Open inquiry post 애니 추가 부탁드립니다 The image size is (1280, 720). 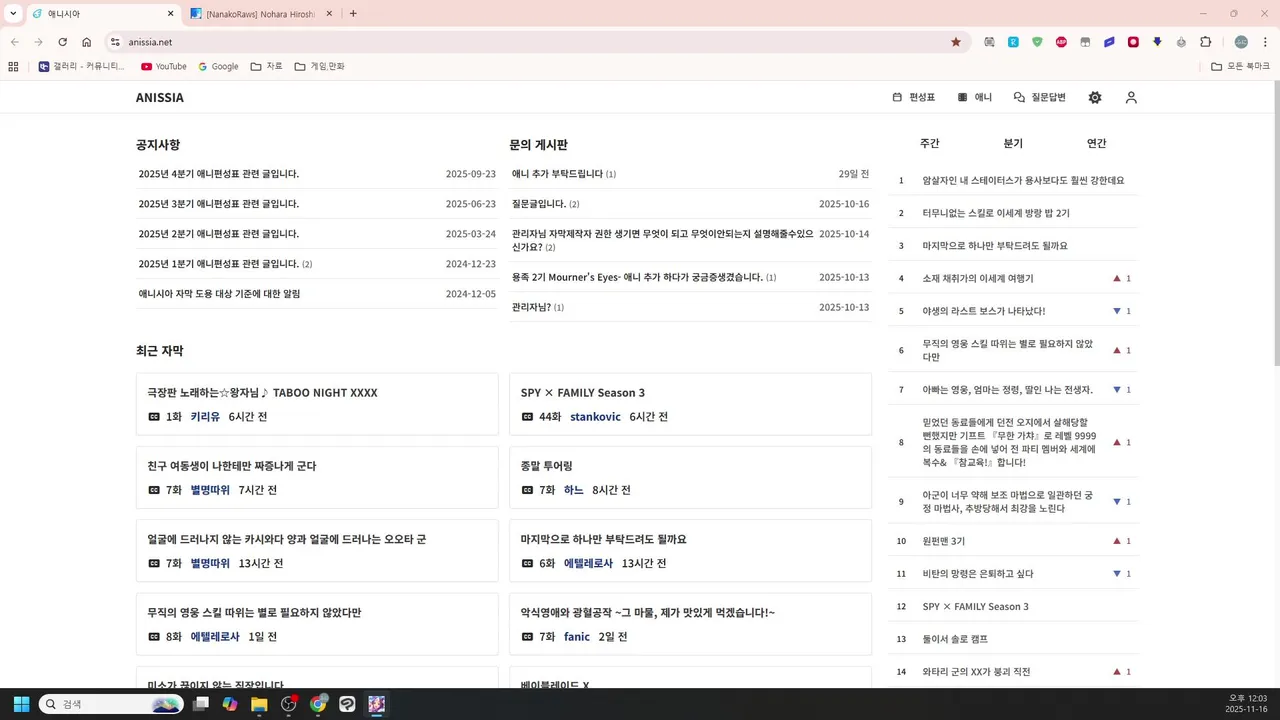point(557,174)
